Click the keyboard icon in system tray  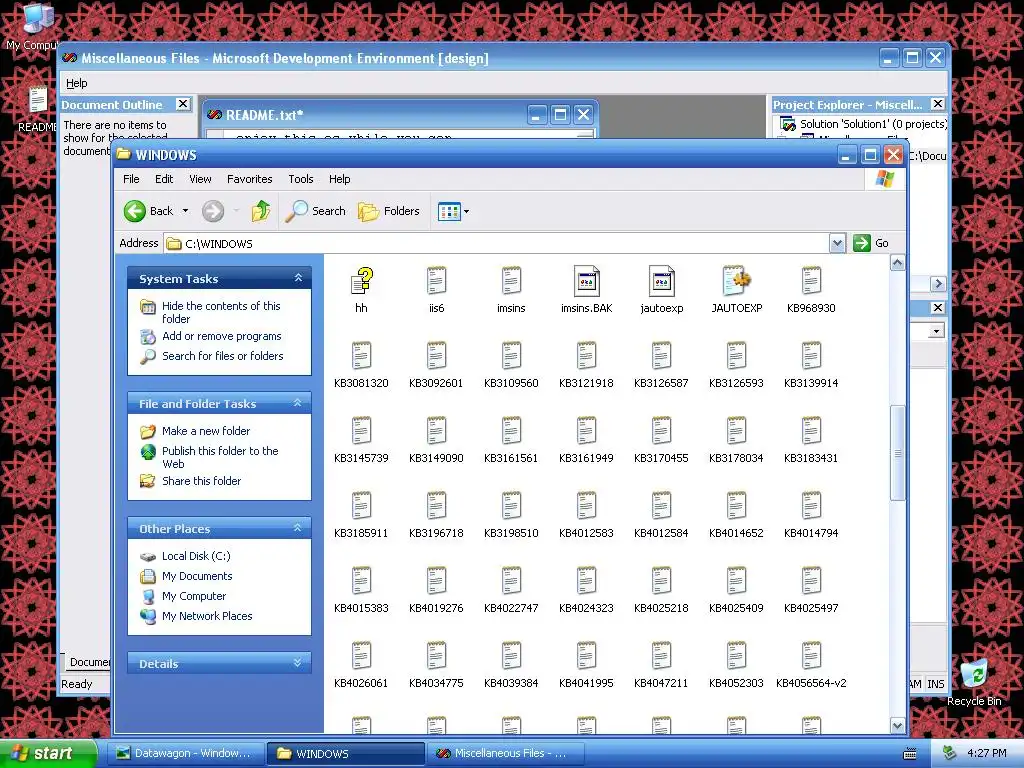click(909, 754)
